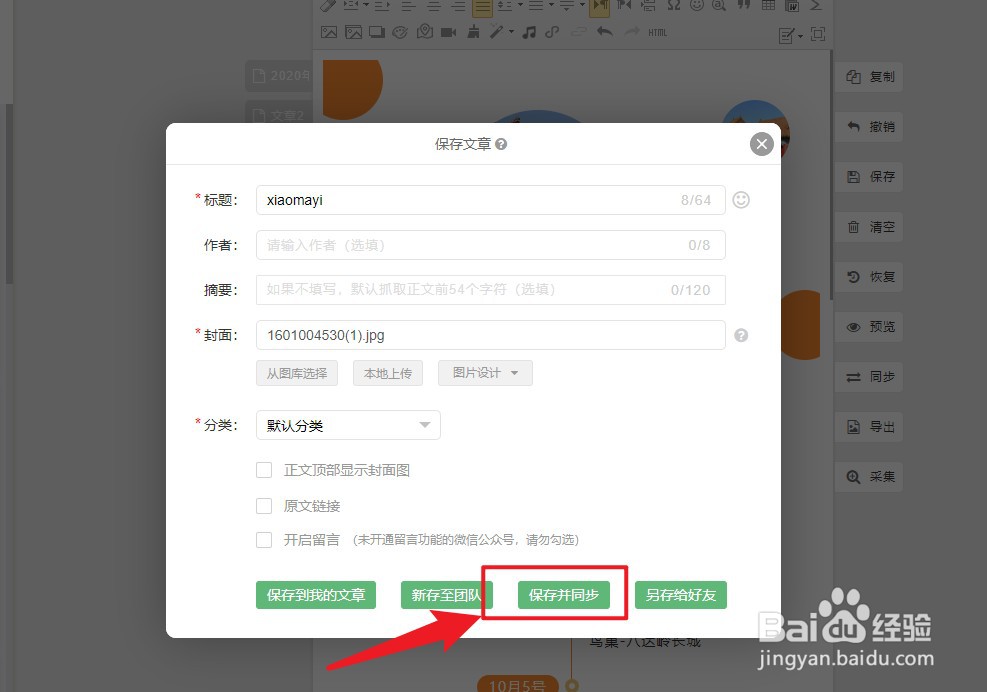Click the music note insert icon

pyautogui.click(x=529, y=32)
